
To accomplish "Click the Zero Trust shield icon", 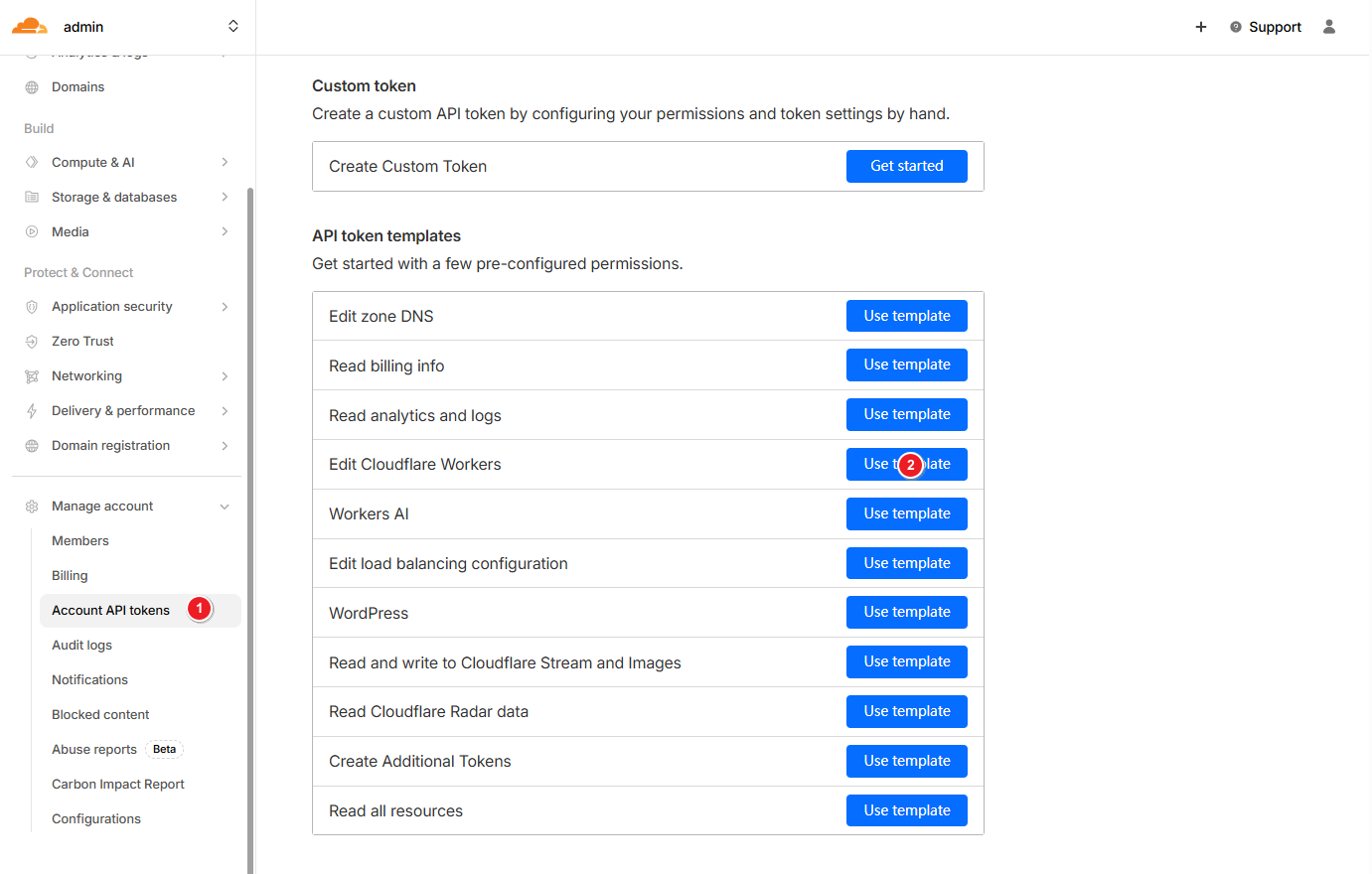I will tap(32, 342).
